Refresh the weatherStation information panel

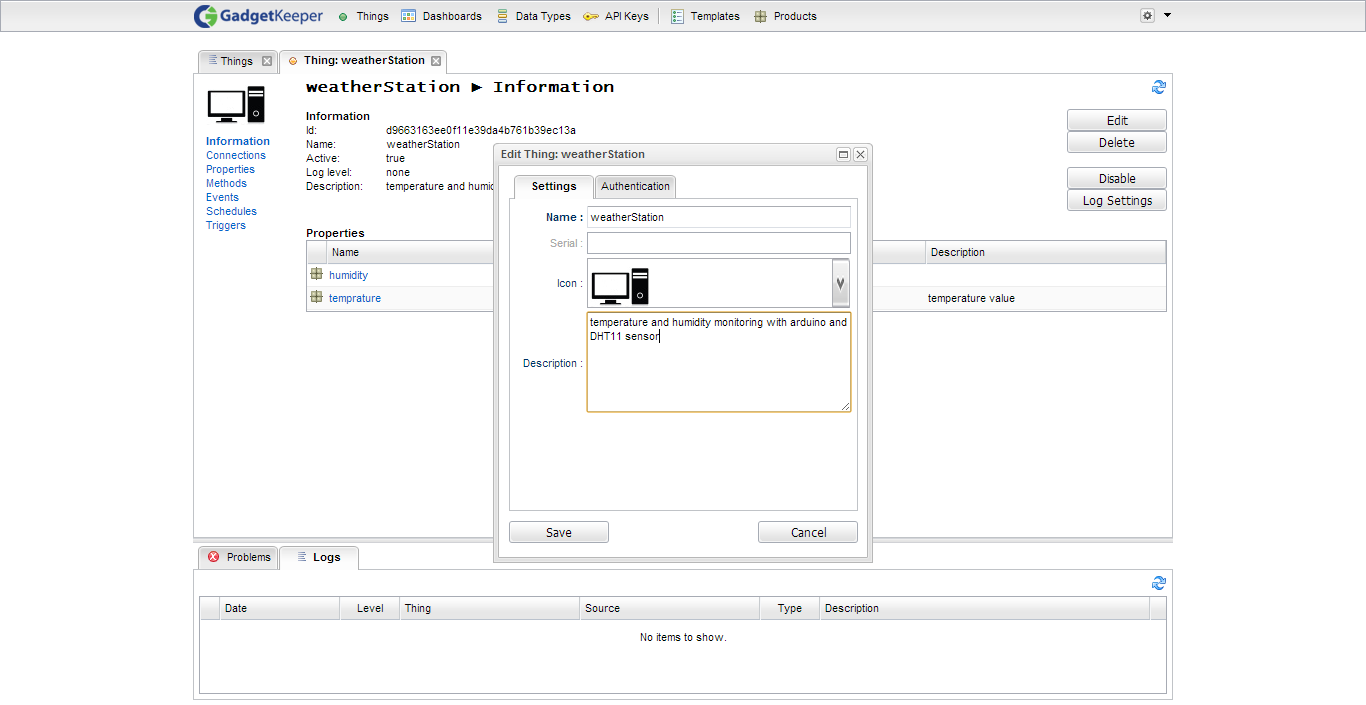point(1159,87)
